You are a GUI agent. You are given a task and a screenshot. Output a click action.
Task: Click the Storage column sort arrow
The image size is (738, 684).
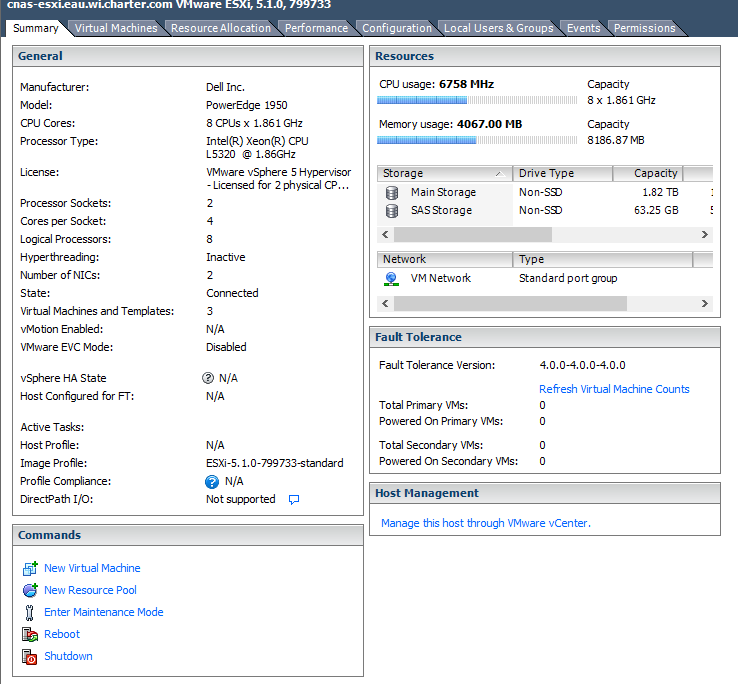coord(500,174)
